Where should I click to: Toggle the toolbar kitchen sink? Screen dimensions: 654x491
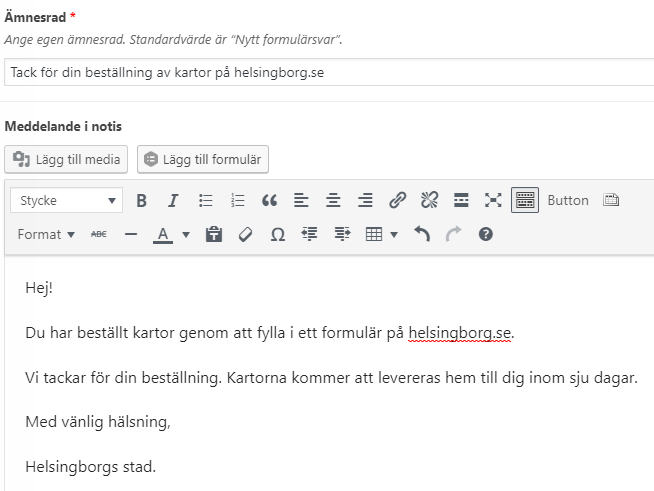point(525,201)
